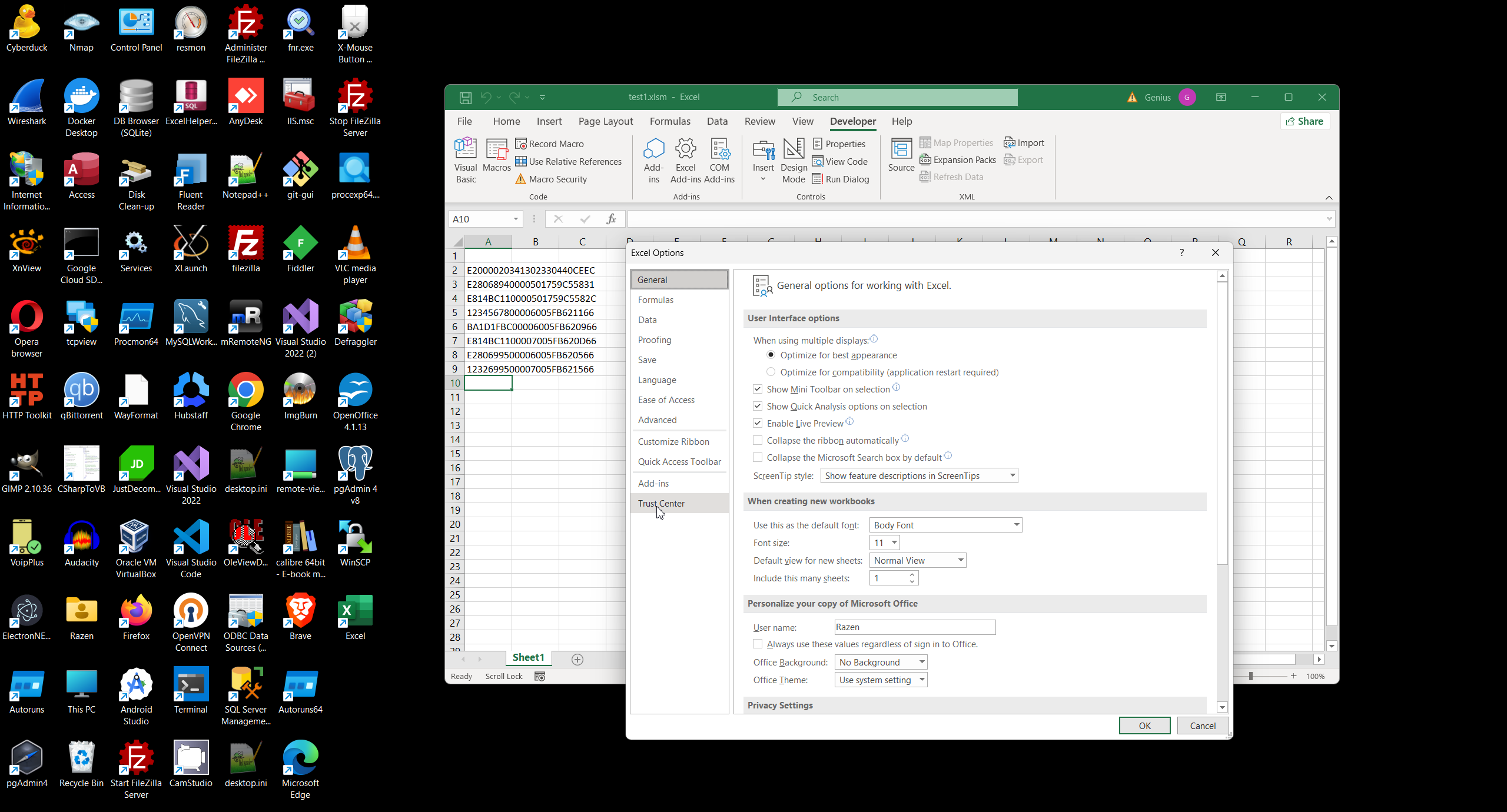Open the Office Theme dropdown

[x=881, y=680]
